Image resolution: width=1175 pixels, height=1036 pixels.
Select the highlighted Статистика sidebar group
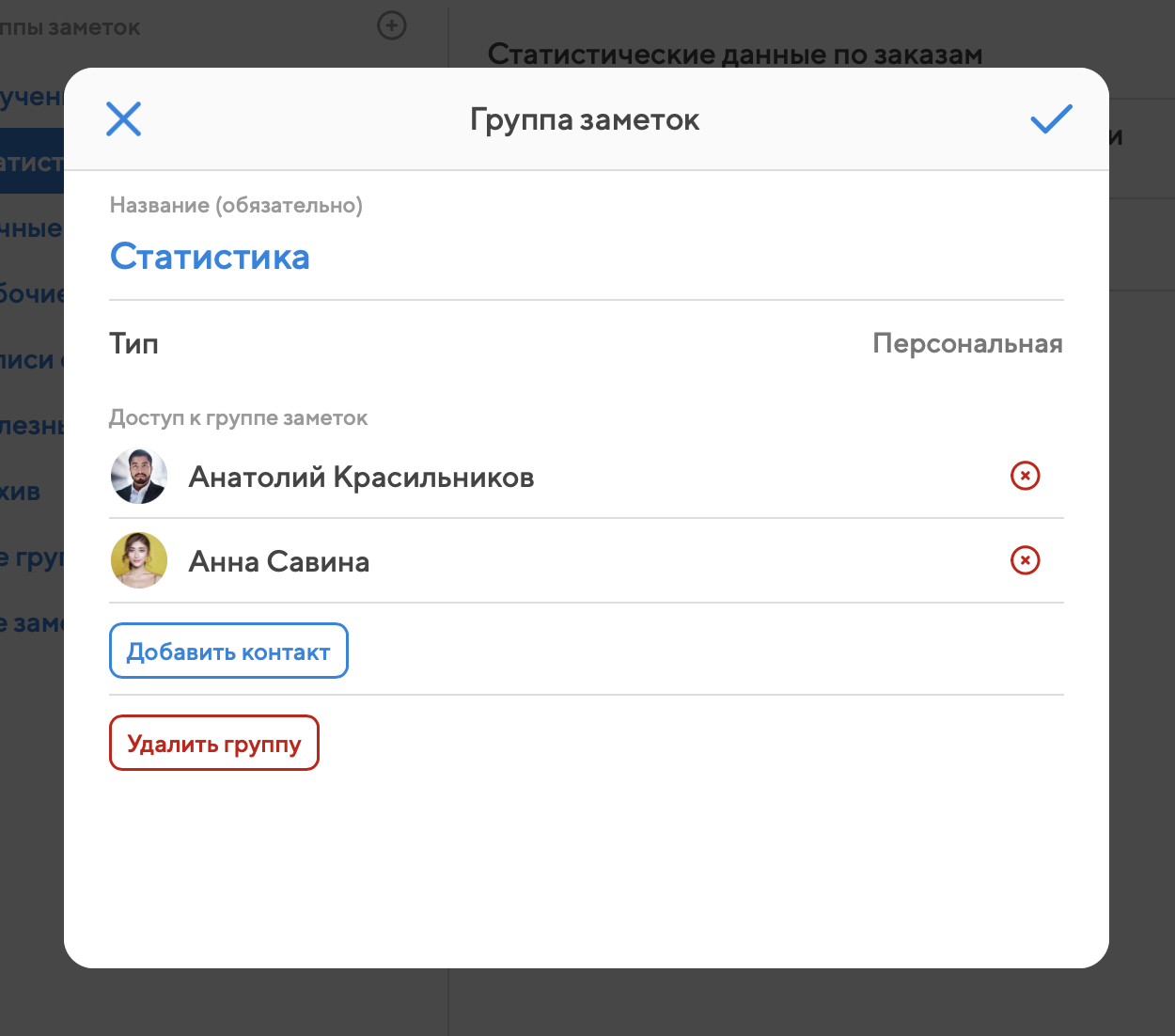point(32,162)
